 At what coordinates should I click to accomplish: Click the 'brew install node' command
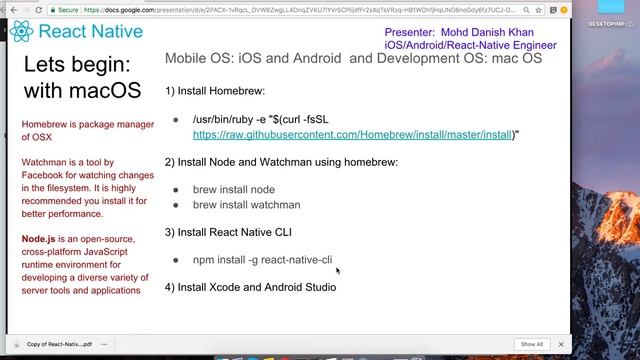click(x=234, y=190)
